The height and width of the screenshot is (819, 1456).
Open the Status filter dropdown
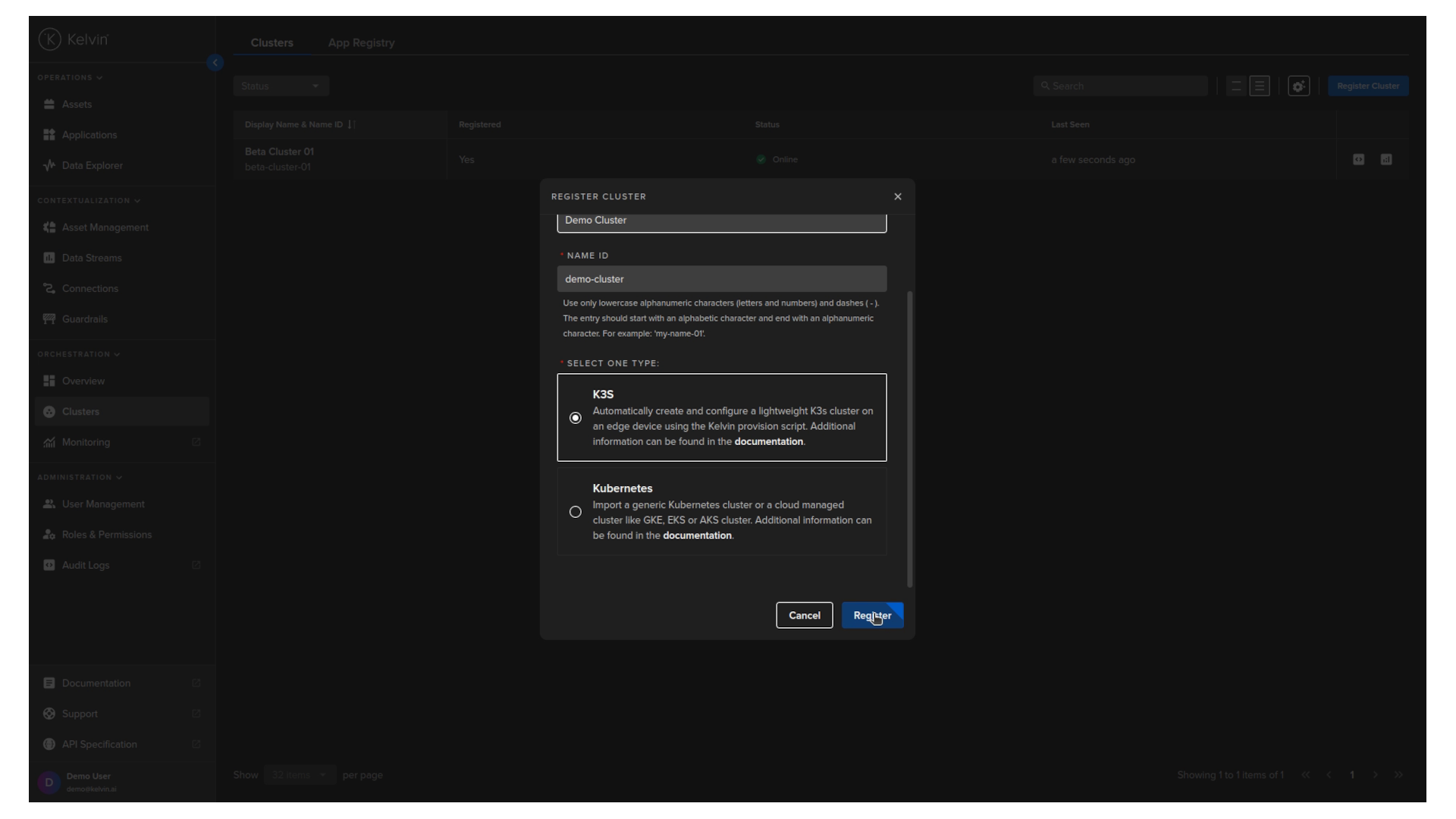(281, 86)
